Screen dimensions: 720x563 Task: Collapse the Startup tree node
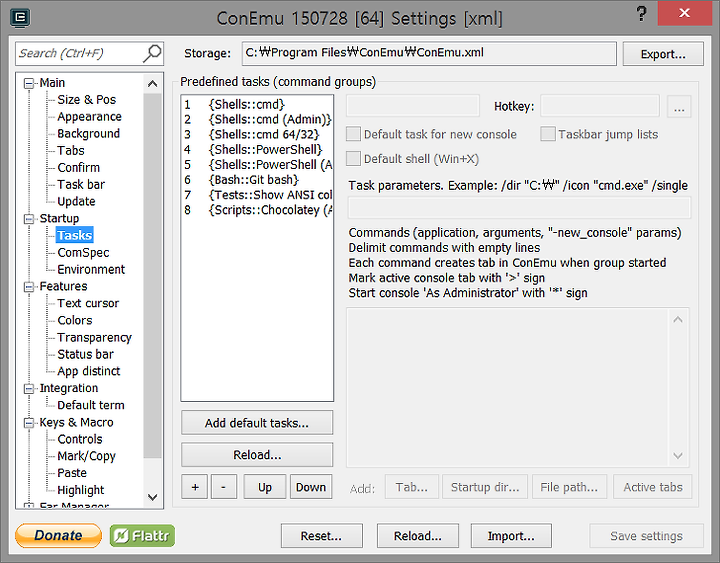pyautogui.click(x=29, y=219)
